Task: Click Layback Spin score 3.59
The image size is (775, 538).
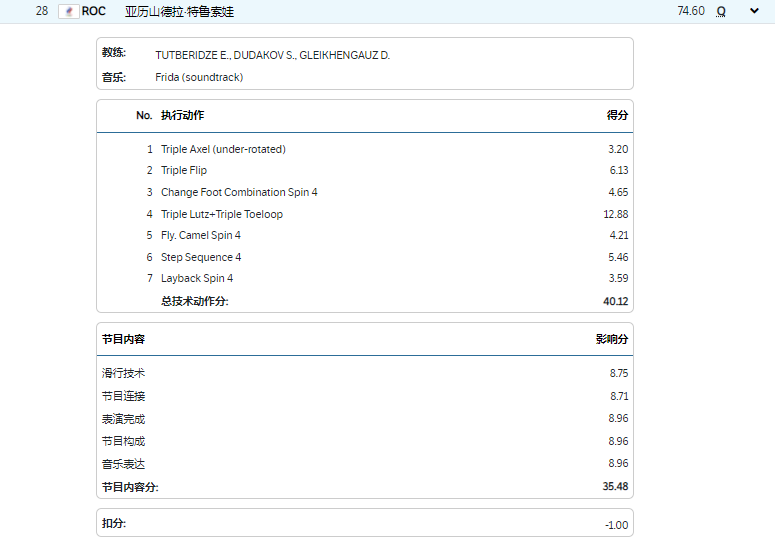Action: point(618,278)
